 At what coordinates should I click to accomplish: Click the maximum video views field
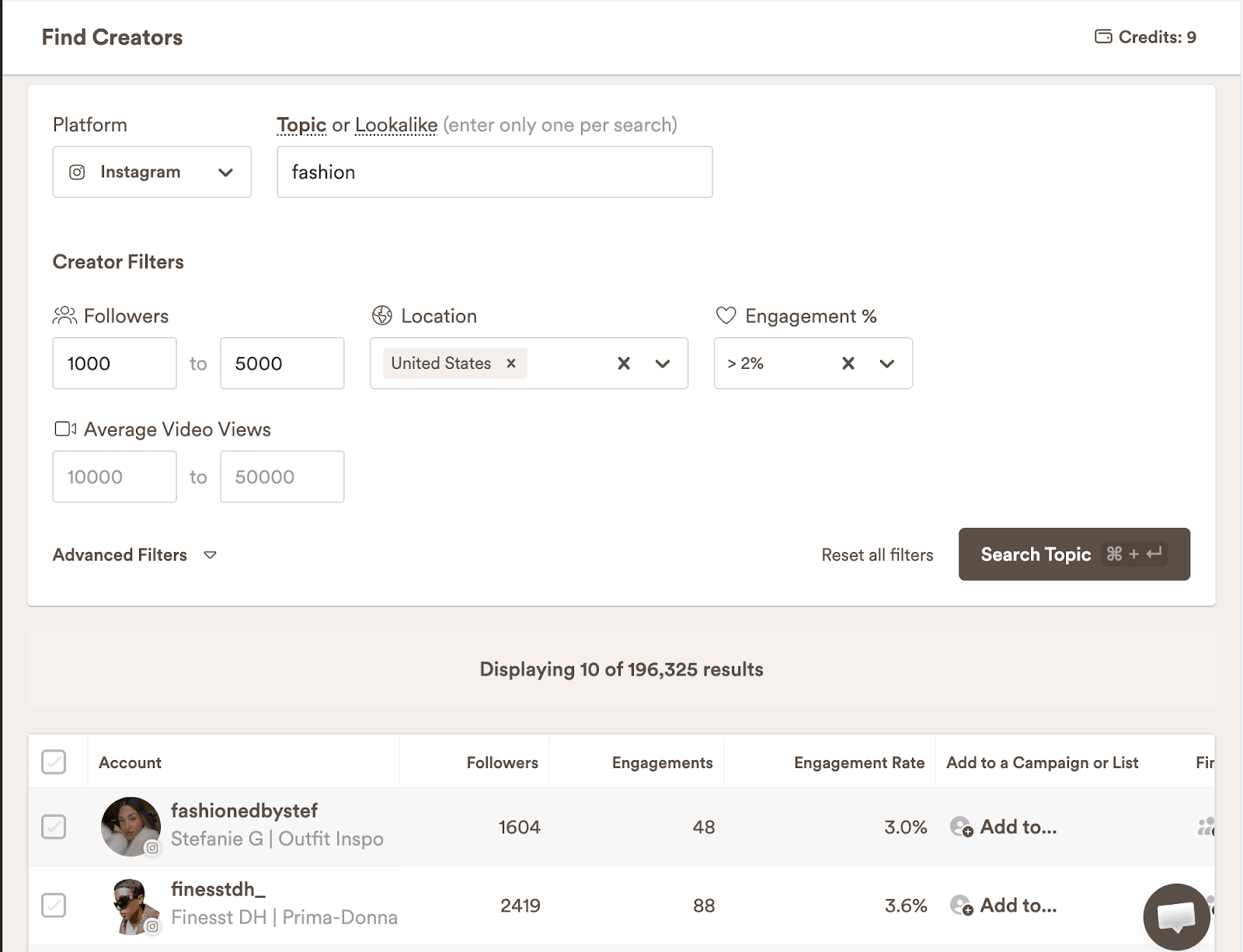pyautogui.click(x=282, y=476)
